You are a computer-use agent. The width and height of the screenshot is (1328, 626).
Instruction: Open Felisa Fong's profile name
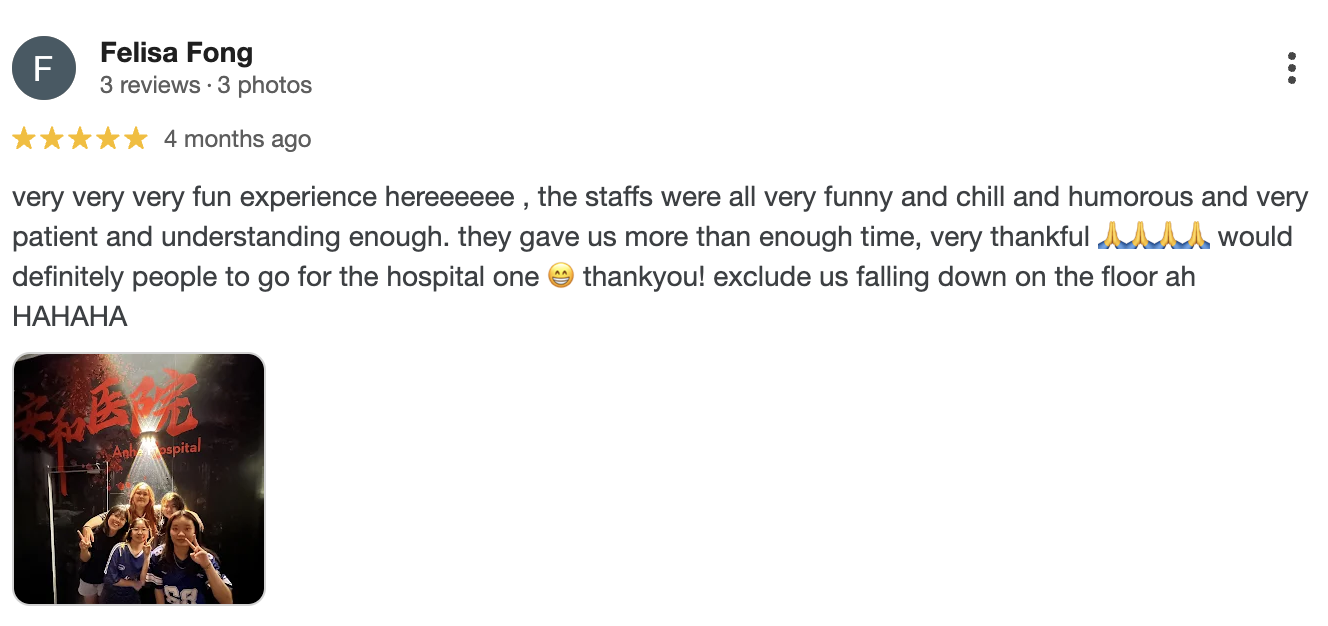click(176, 53)
